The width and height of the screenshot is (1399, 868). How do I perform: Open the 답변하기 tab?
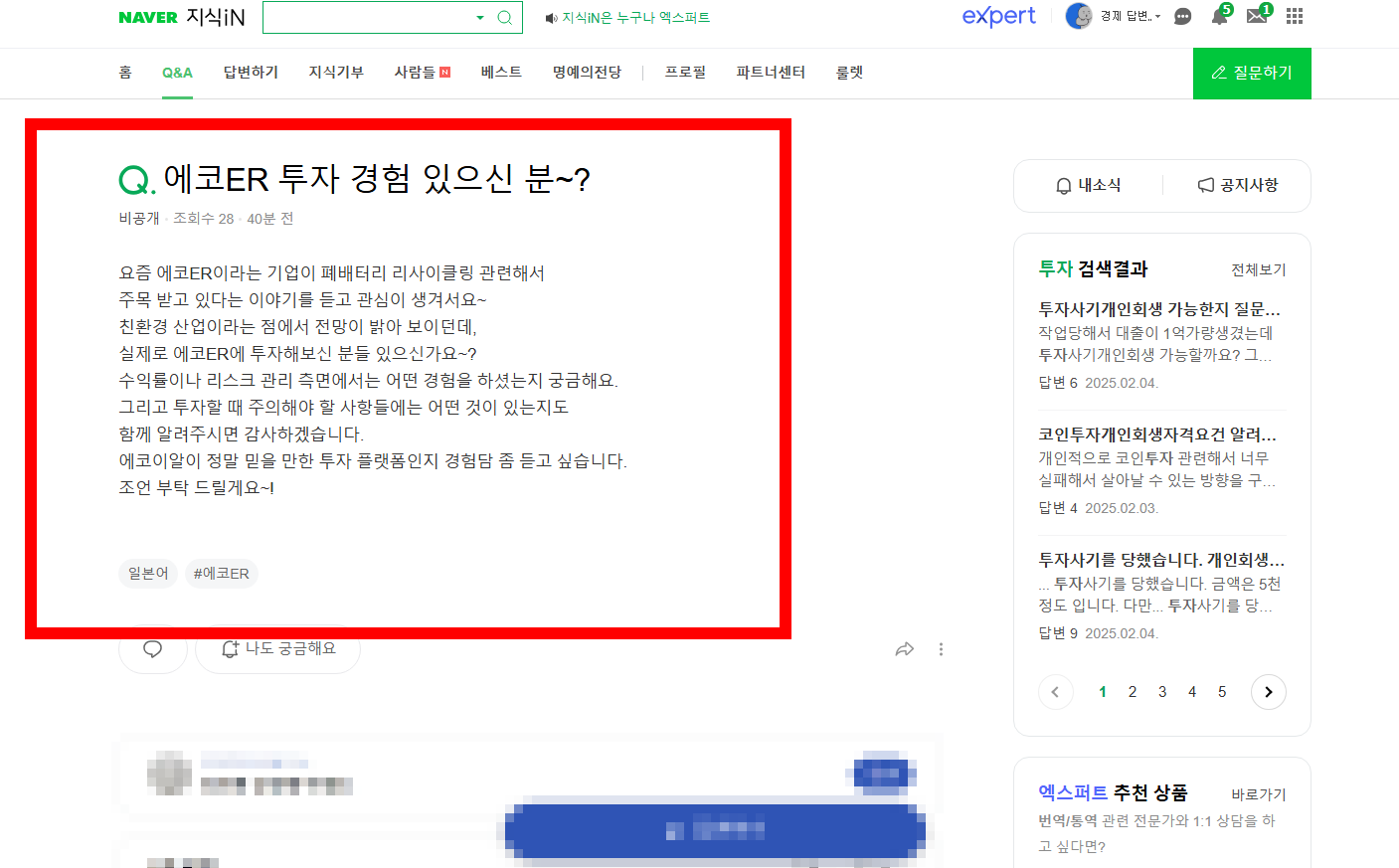pos(251,73)
